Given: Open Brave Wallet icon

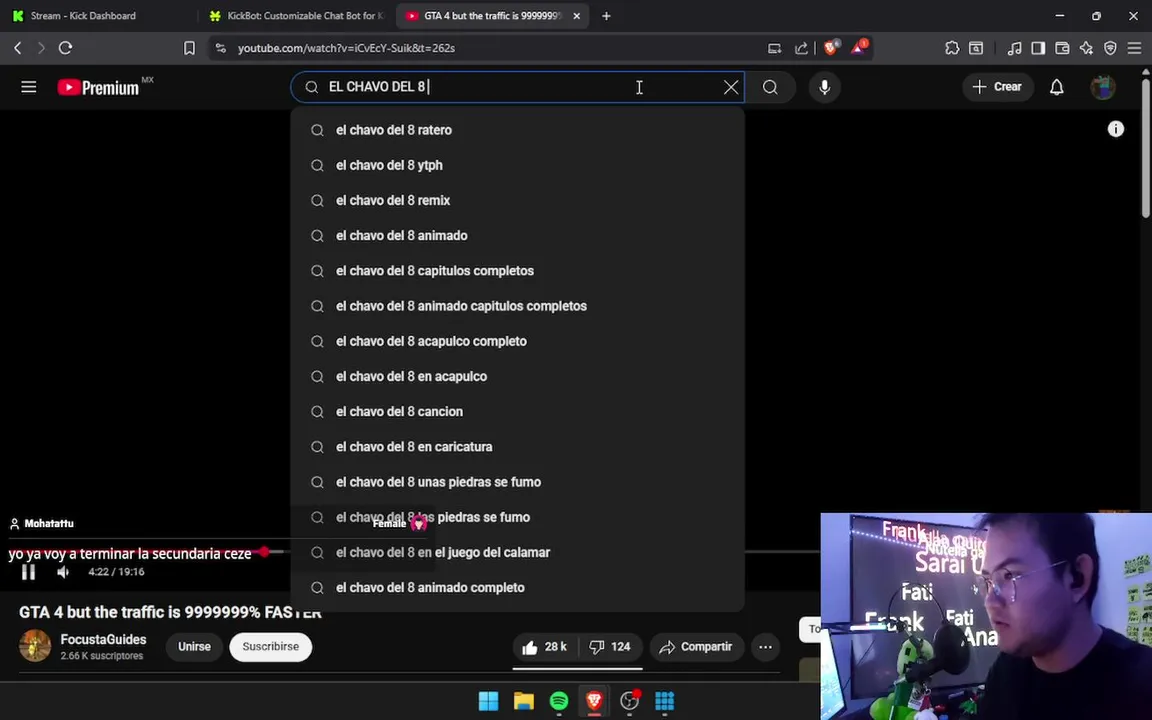Looking at the screenshot, I should point(1062,48).
